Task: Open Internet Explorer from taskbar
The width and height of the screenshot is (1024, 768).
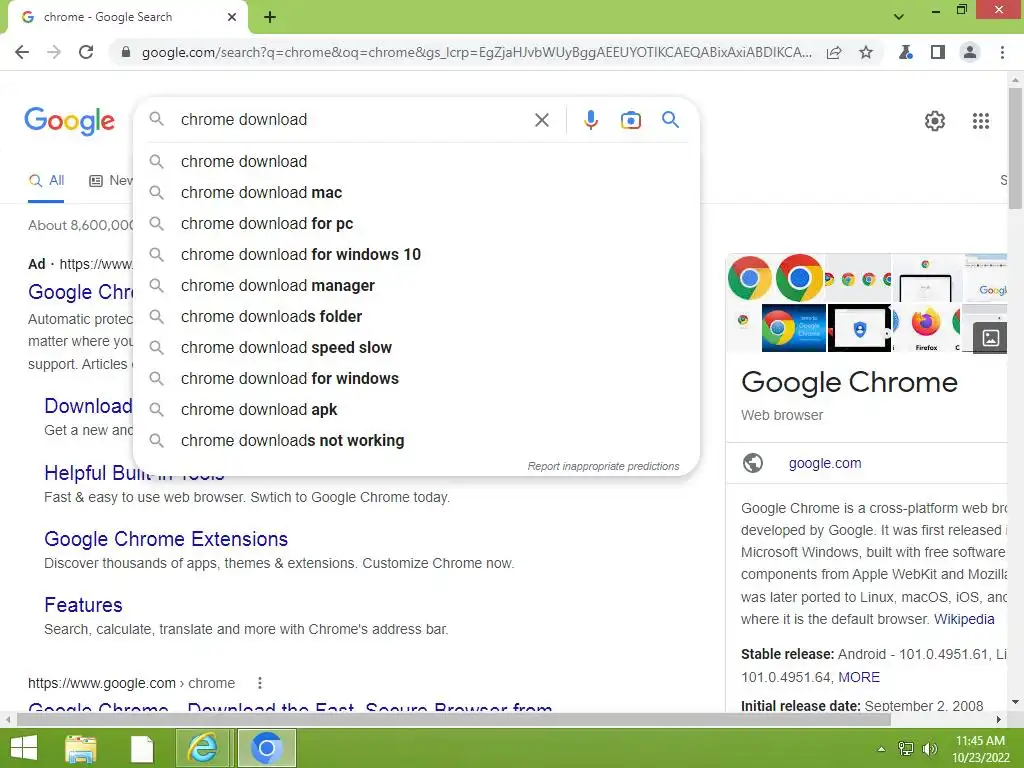Action: pyautogui.click(x=203, y=748)
